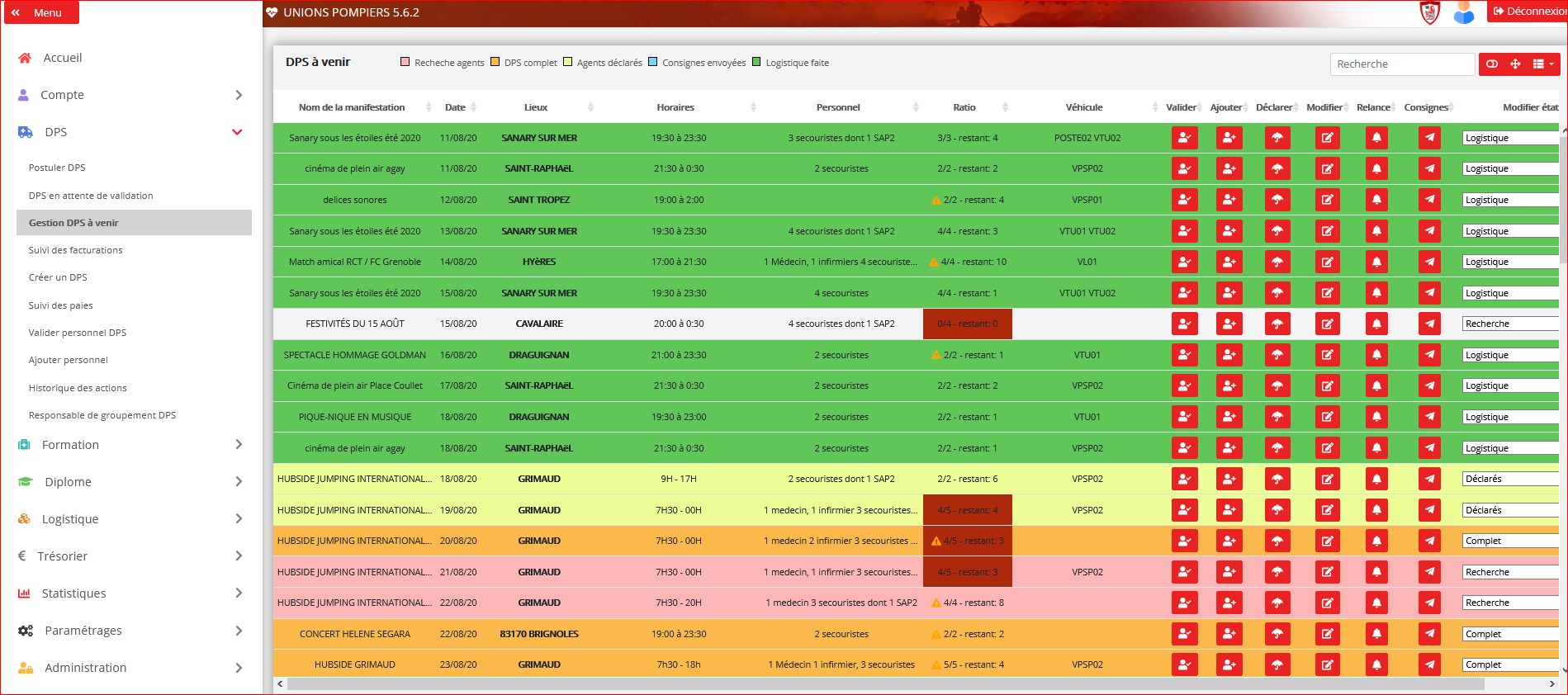Add personnel to Cinéma de plein air Place Coullet

coord(1229,385)
